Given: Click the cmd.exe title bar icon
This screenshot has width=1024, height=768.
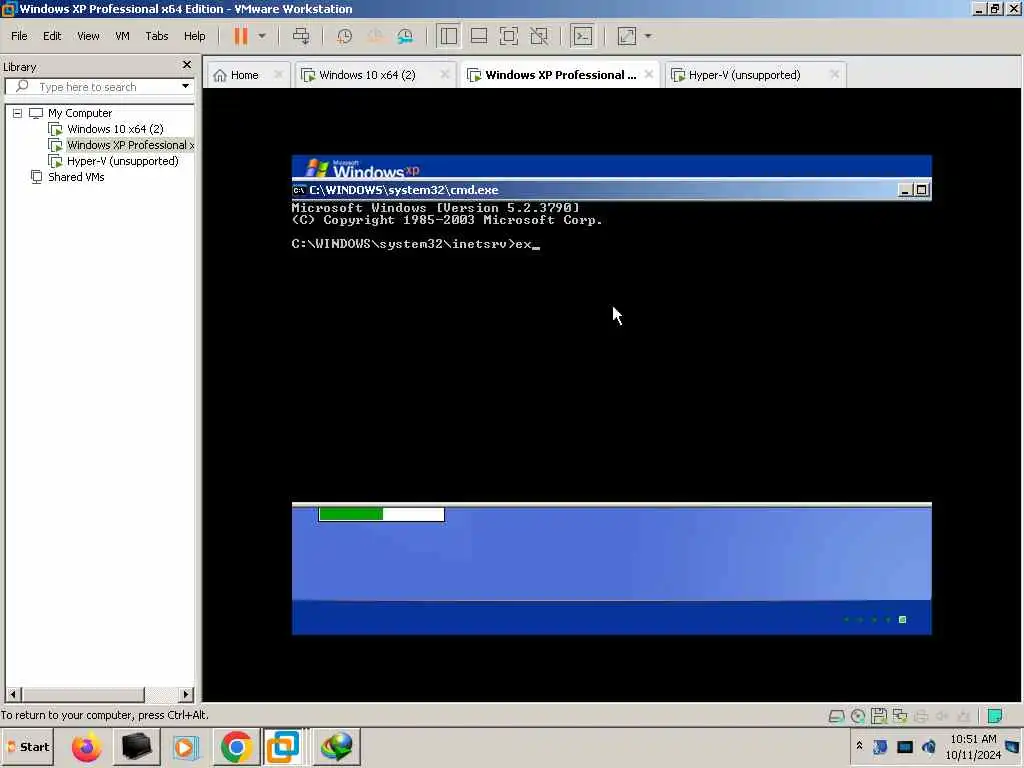Looking at the screenshot, I should click(299, 190).
